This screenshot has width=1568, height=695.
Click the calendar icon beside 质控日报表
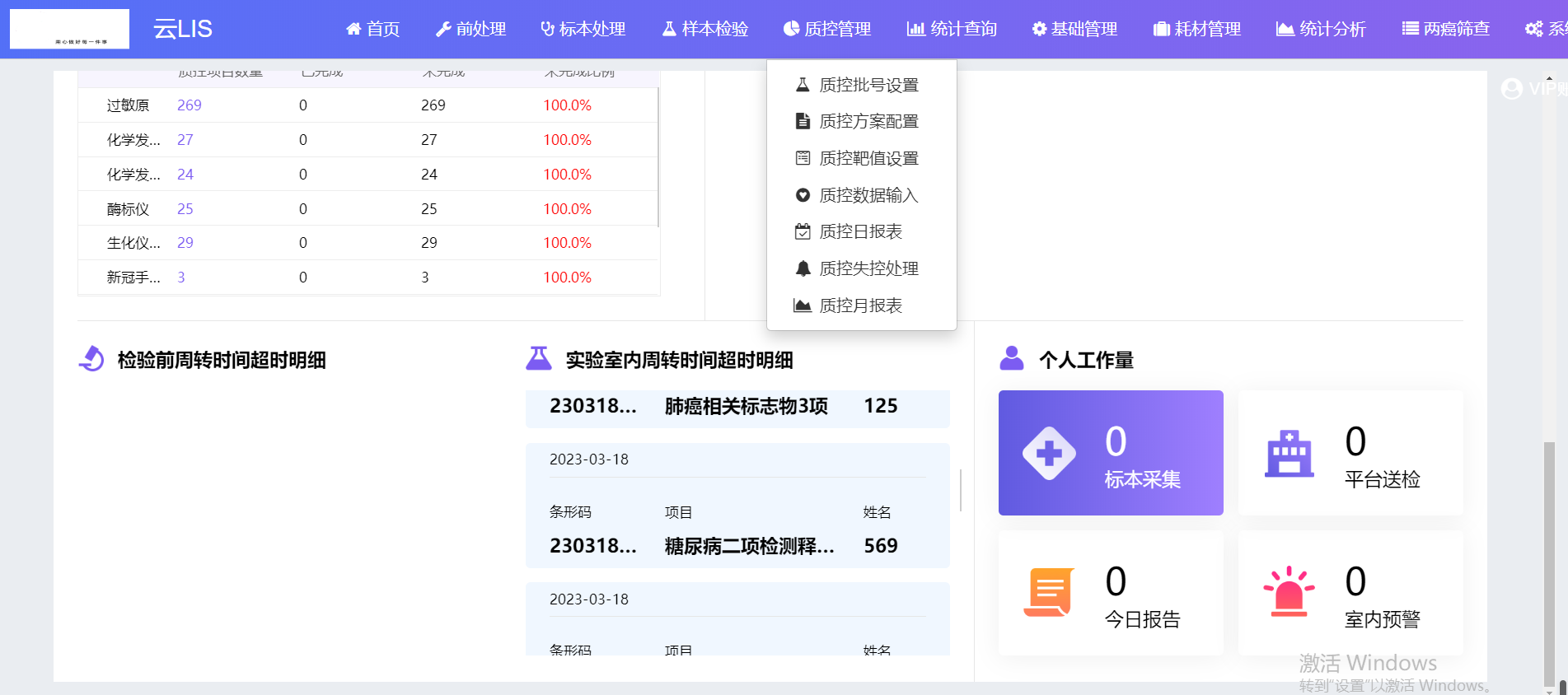point(803,231)
